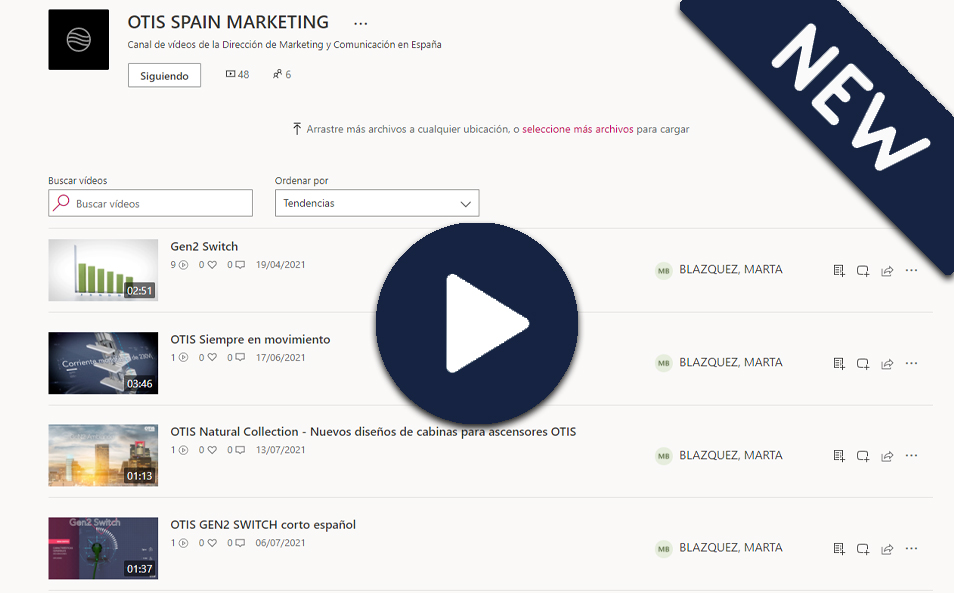The height and width of the screenshot is (593, 954).
Task: Add OTIS Siempre en movimiento to channel
Action: click(863, 363)
